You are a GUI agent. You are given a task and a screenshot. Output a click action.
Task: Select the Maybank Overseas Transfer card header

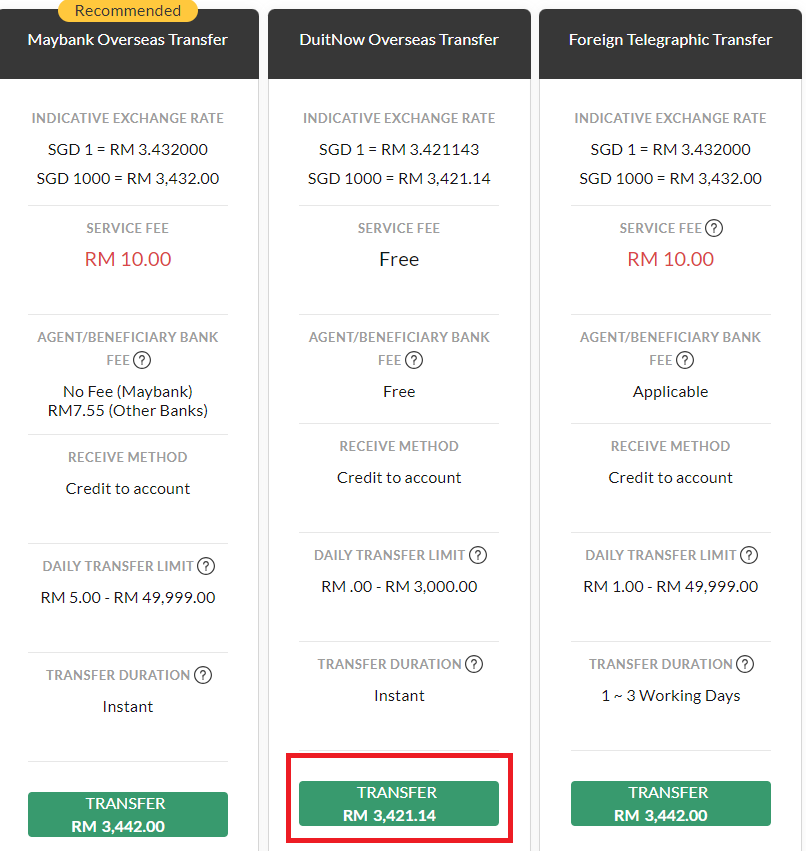[x=128, y=40]
